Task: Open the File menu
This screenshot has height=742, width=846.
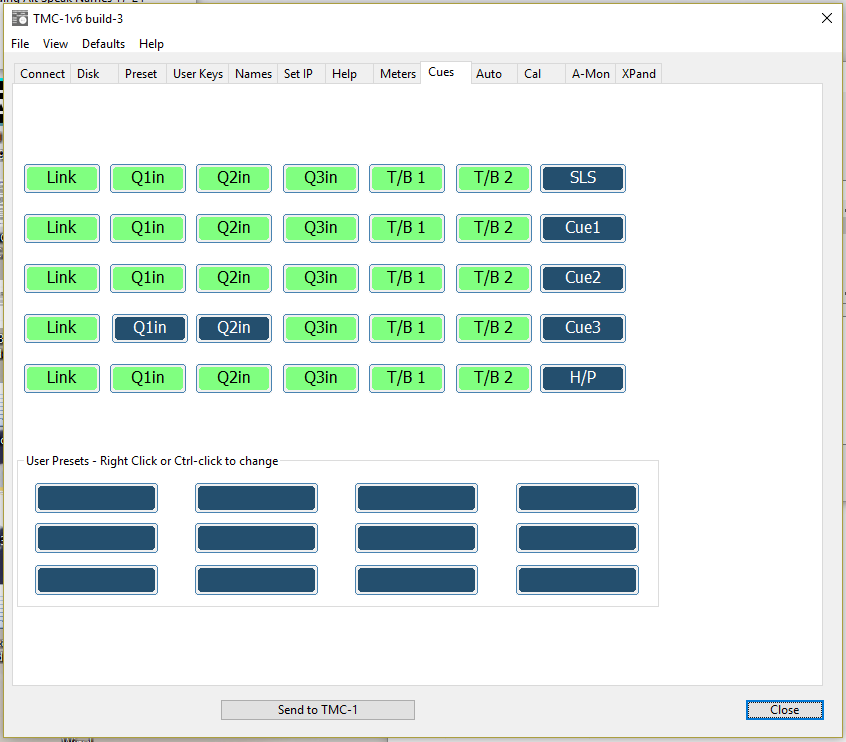Action: point(20,44)
